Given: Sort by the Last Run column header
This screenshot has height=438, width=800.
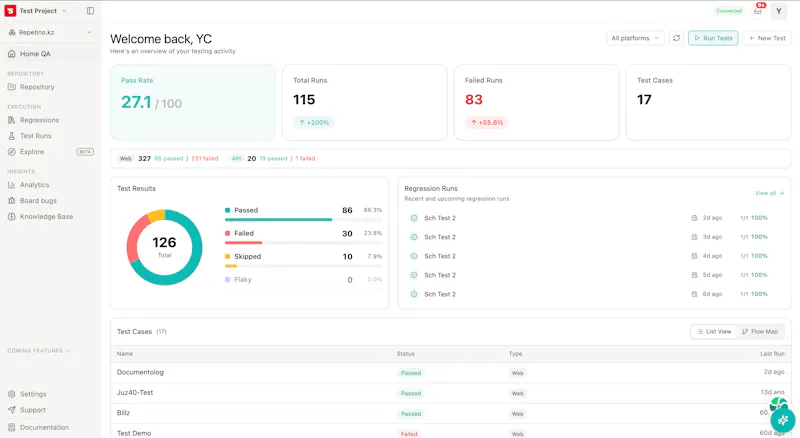Looking at the screenshot, I should 772,354.
